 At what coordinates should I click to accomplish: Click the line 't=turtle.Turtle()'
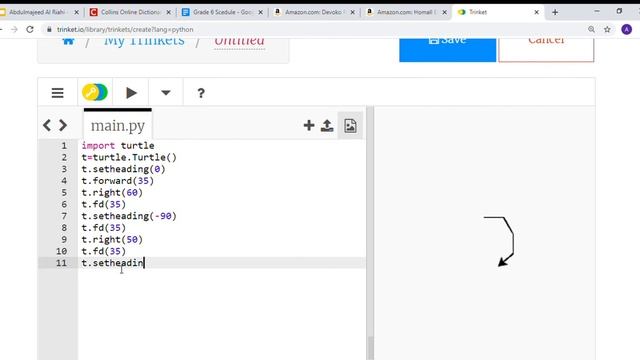129,158
